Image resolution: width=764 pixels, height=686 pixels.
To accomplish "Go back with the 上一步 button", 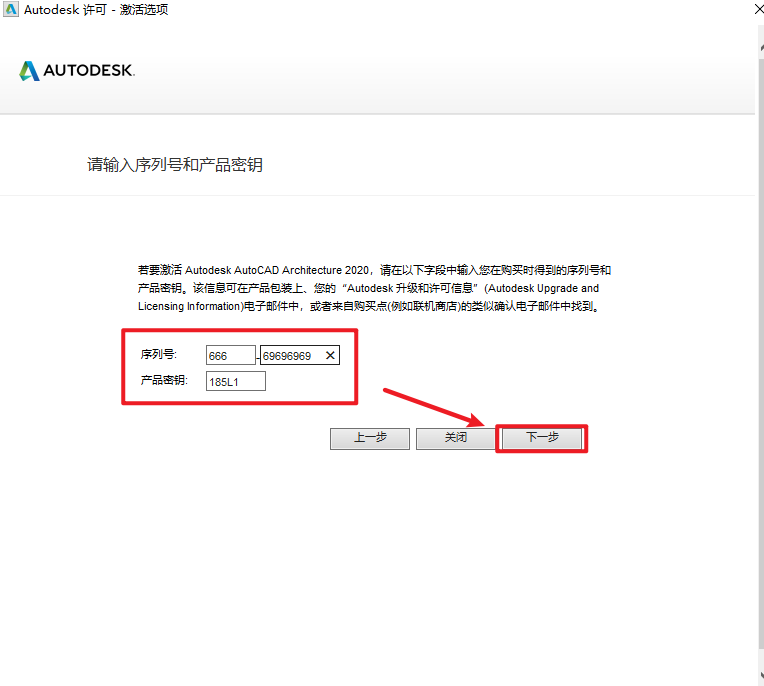I will tap(370, 438).
